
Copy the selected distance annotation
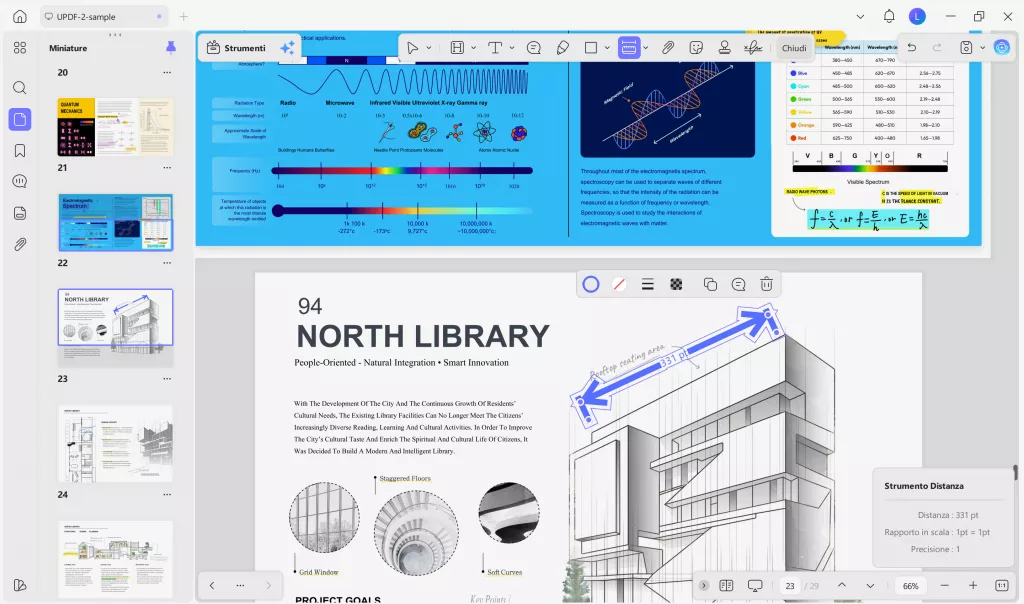click(710, 284)
